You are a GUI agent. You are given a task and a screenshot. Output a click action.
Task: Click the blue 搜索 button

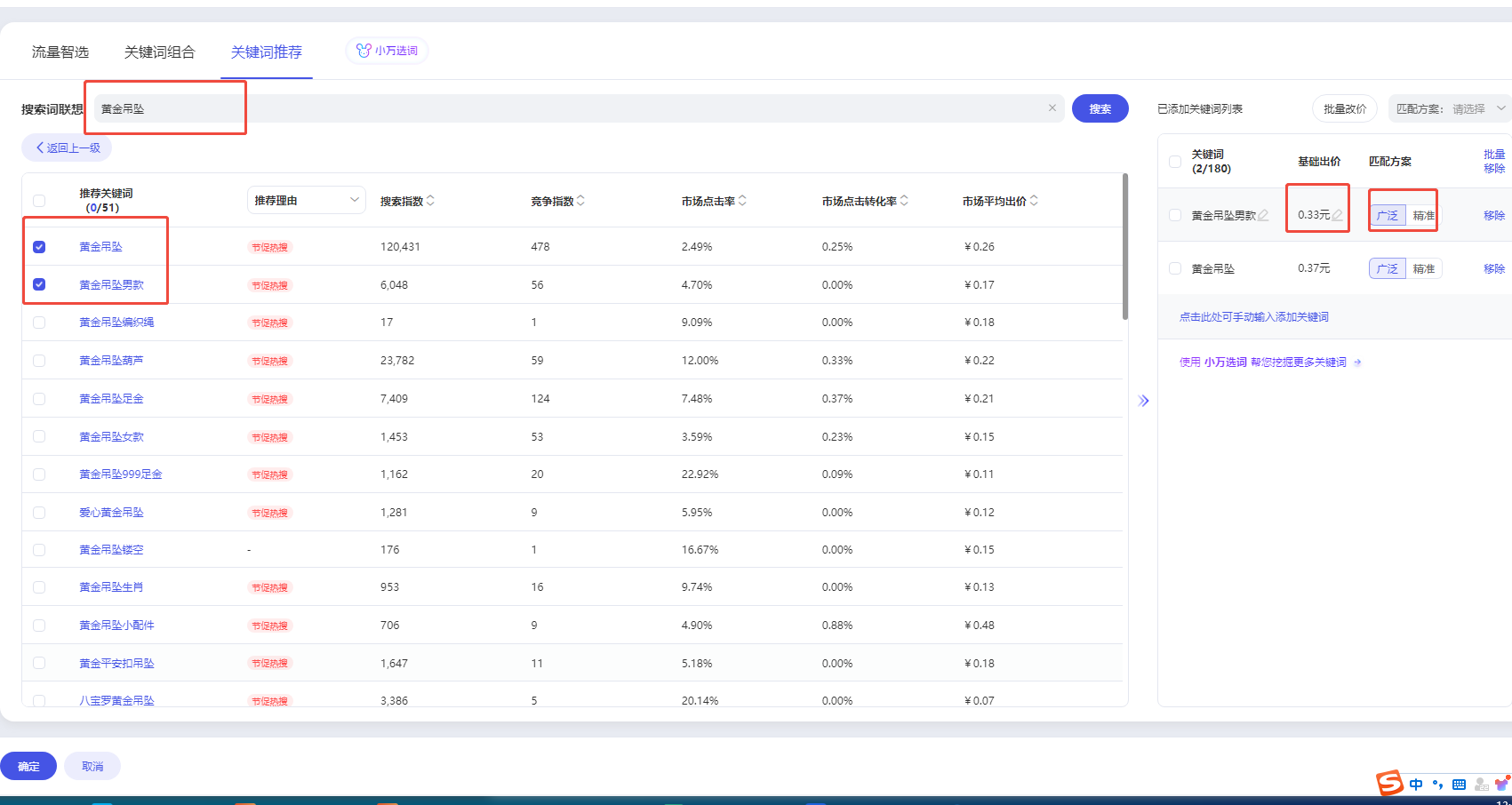[x=1100, y=108]
